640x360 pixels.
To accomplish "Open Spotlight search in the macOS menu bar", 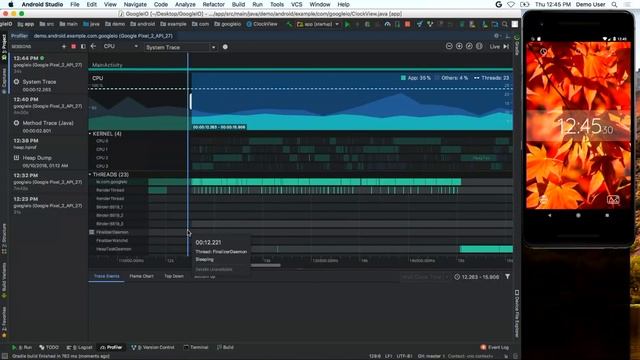I will tap(614, 4).
